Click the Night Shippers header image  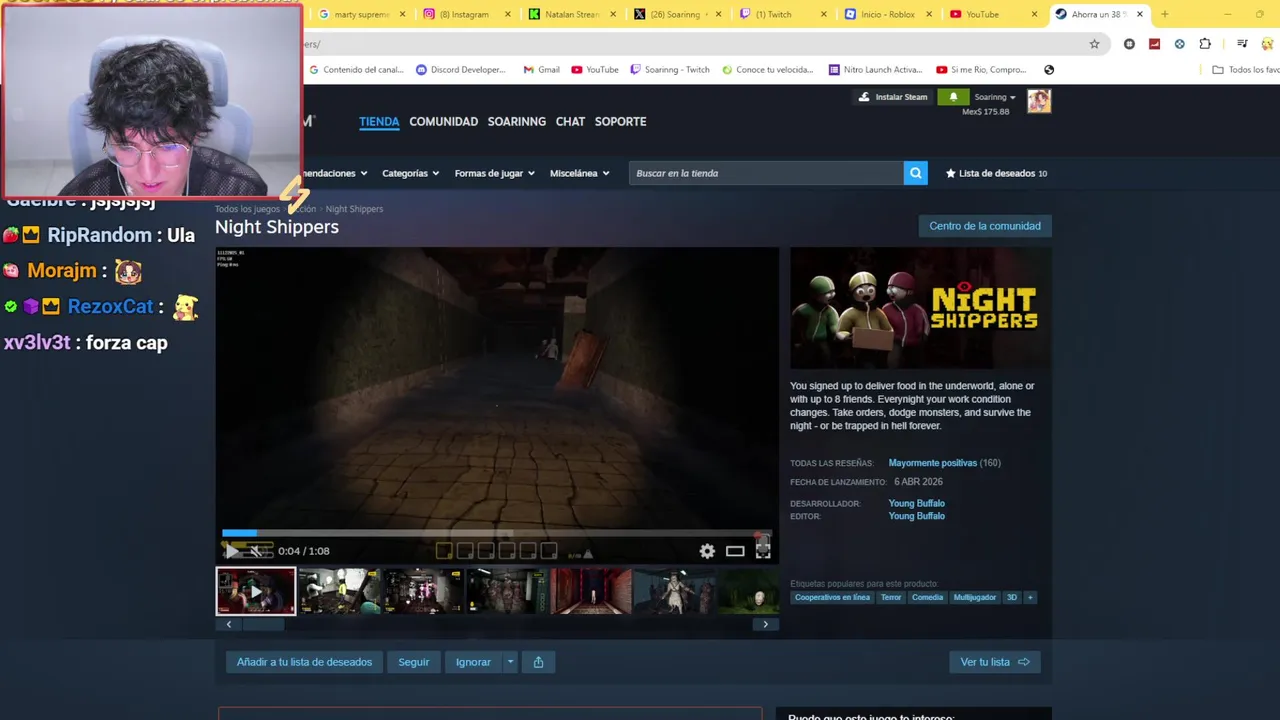[x=920, y=308]
